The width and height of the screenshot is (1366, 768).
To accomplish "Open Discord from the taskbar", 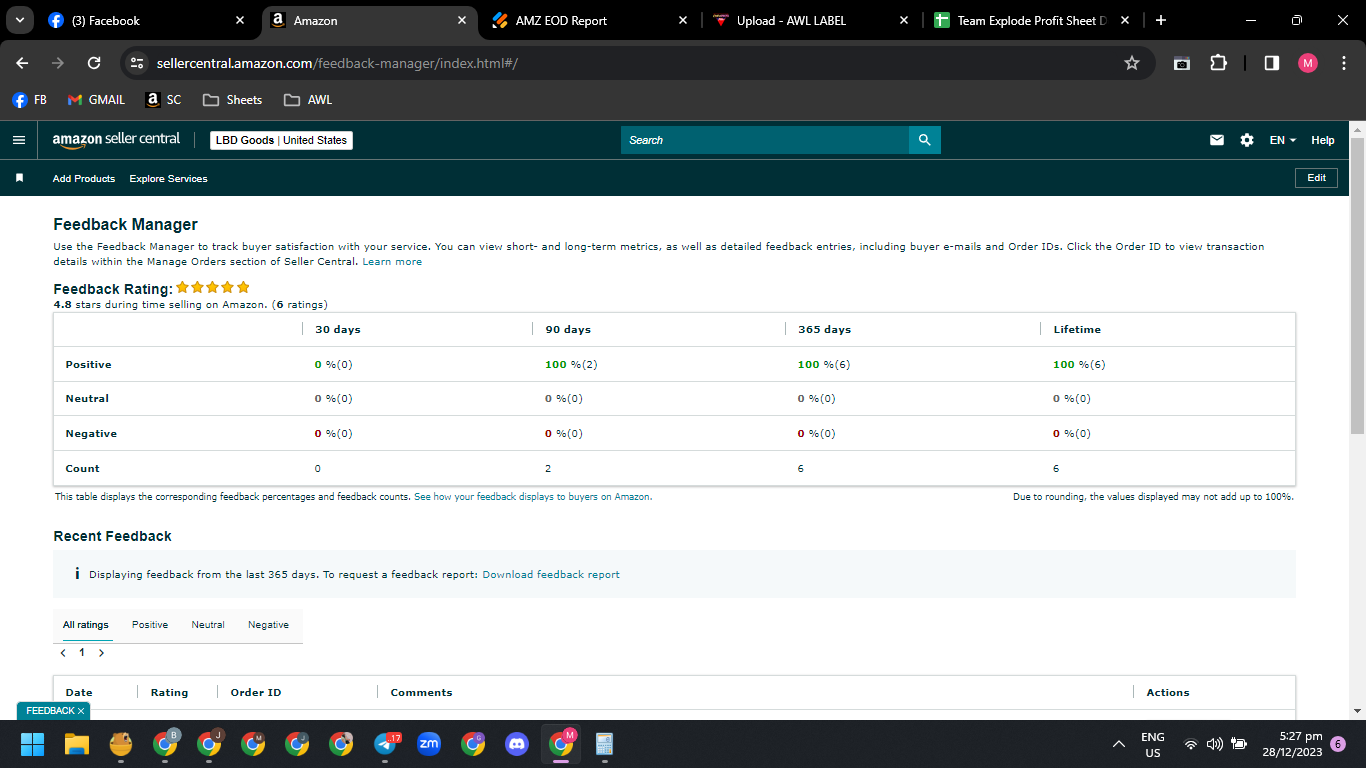I will tap(517, 744).
